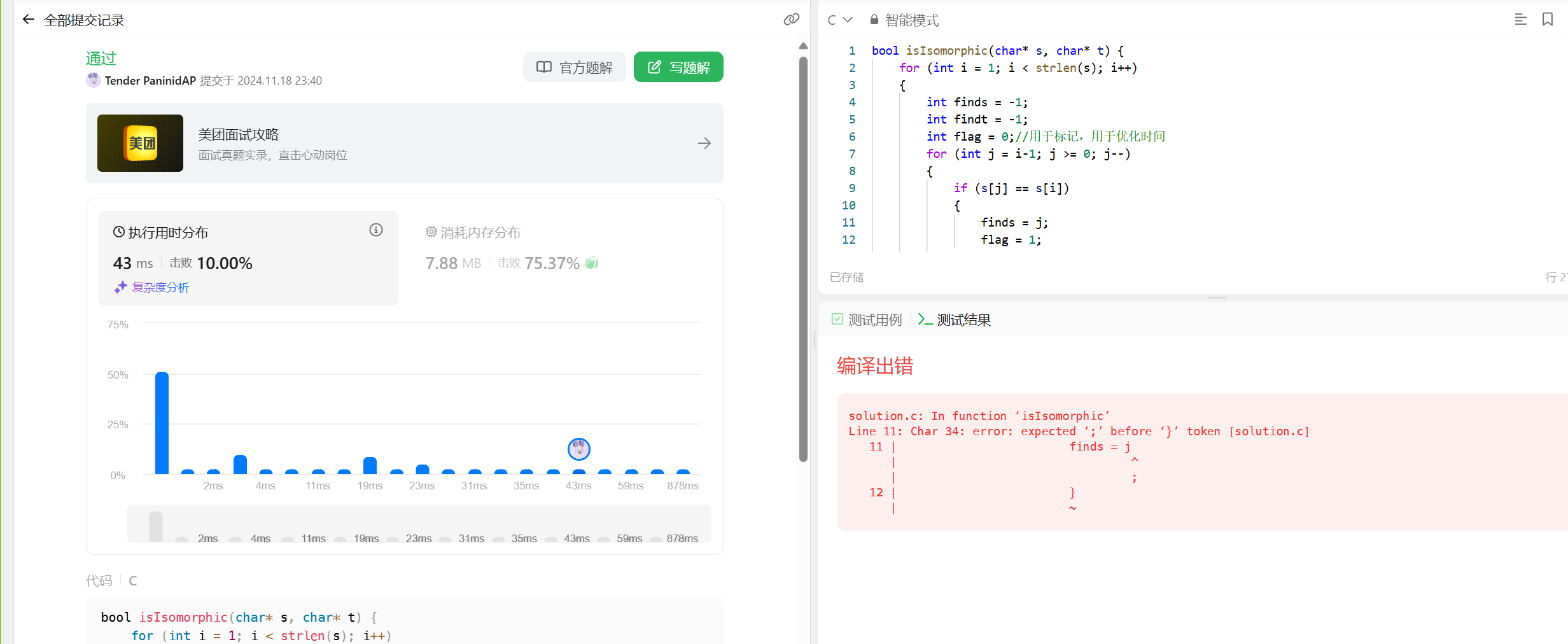Switch to the 测试用例 tab
The width and height of the screenshot is (1568, 644).
tap(867, 319)
